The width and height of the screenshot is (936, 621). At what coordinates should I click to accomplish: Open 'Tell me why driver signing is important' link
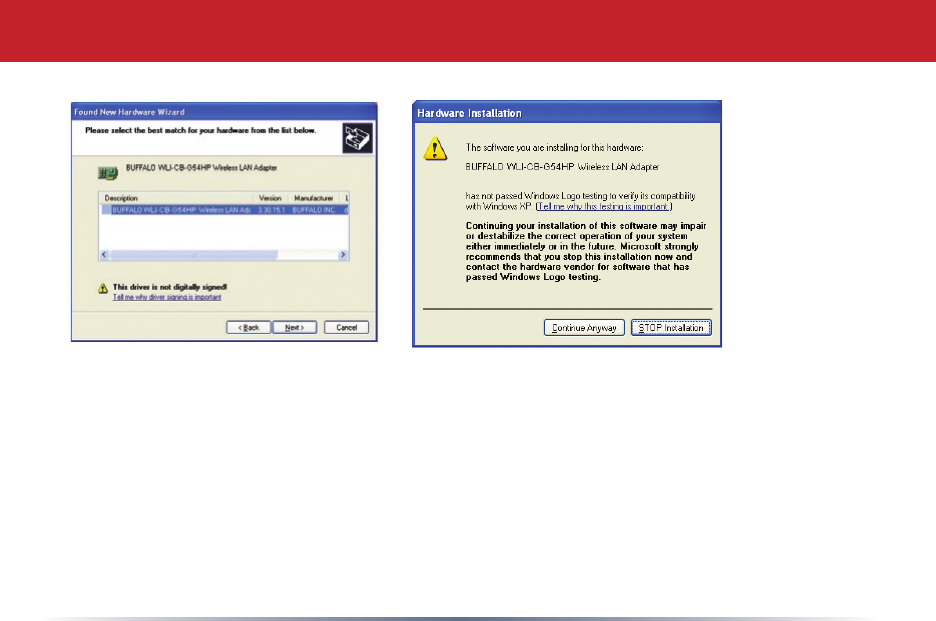(167, 297)
